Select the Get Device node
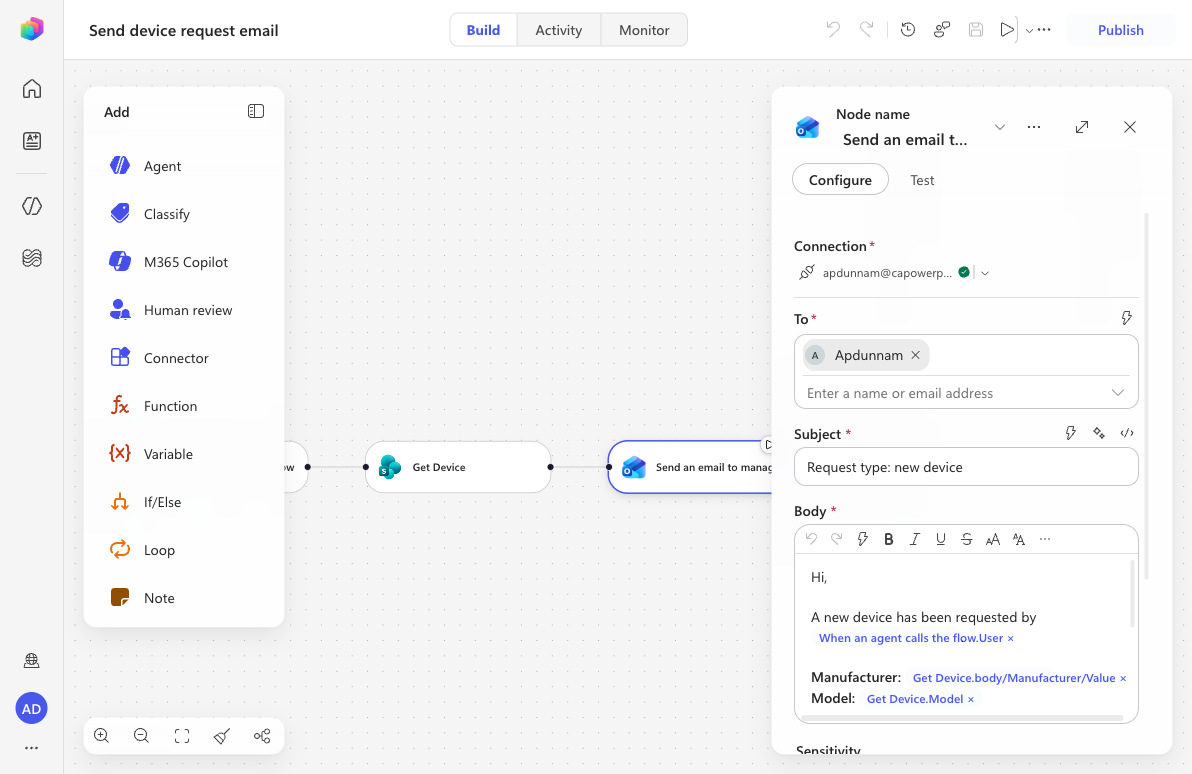Image resolution: width=1192 pixels, height=774 pixels. (x=458, y=467)
